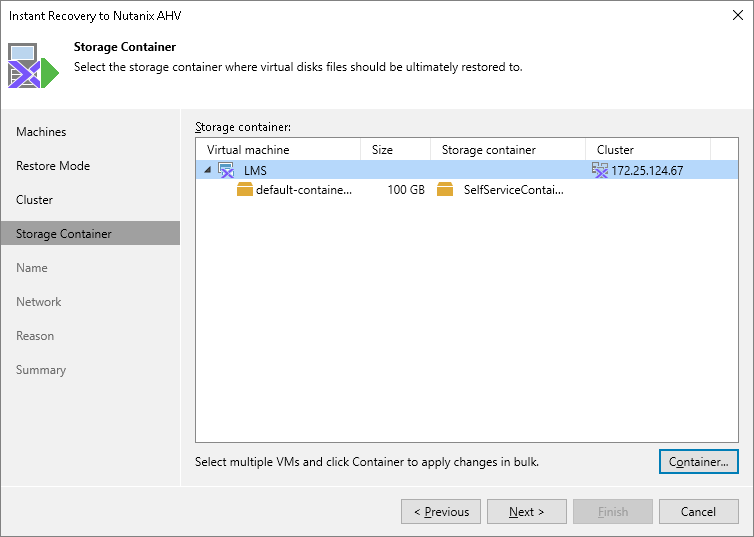
Task: Collapse the LMS tree node
Action: pos(208,170)
